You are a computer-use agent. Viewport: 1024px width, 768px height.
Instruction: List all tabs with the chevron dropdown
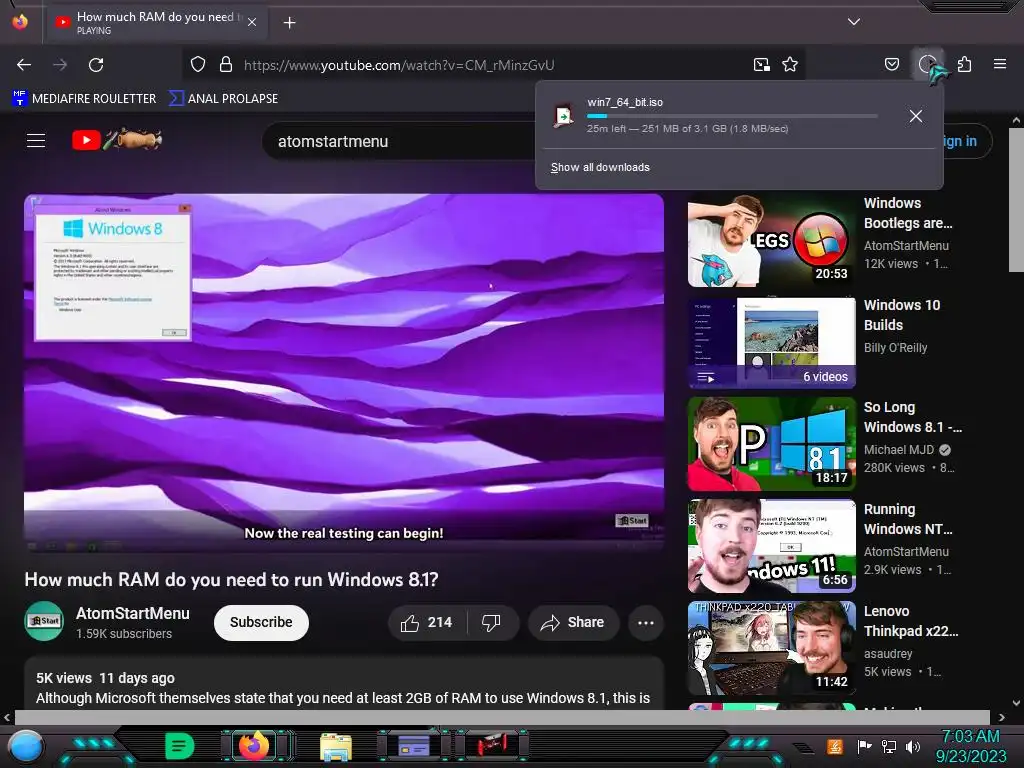click(x=854, y=22)
